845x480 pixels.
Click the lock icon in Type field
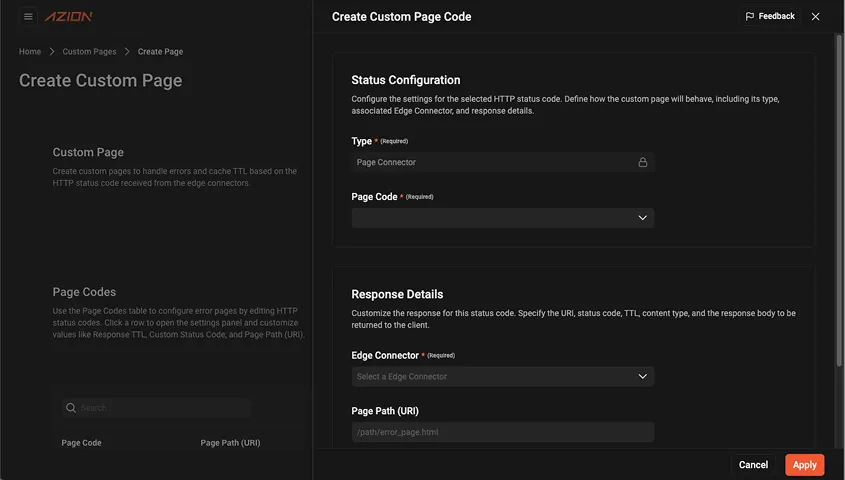(x=642, y=162)
